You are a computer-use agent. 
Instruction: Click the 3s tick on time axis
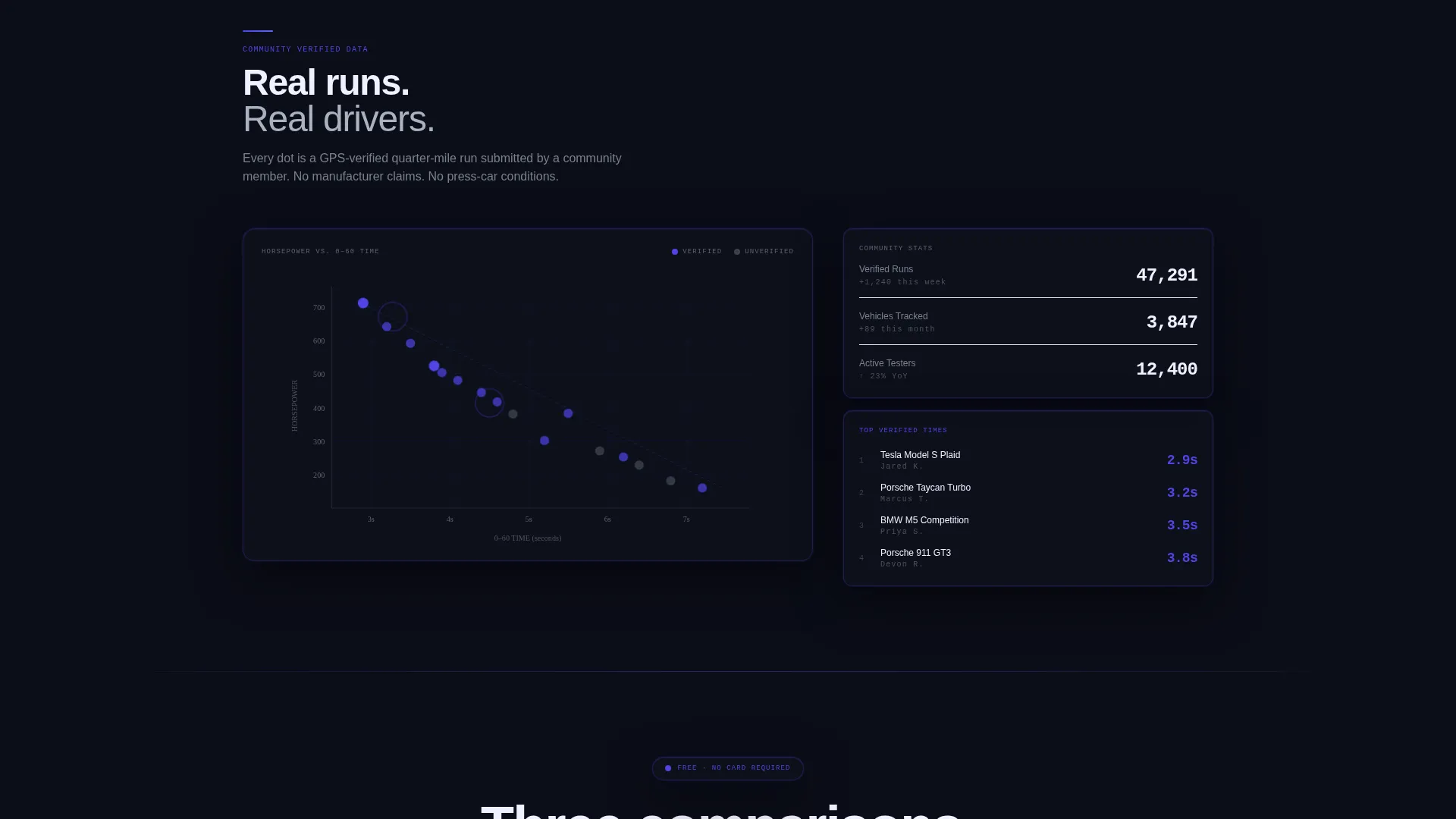coord(371,519)
